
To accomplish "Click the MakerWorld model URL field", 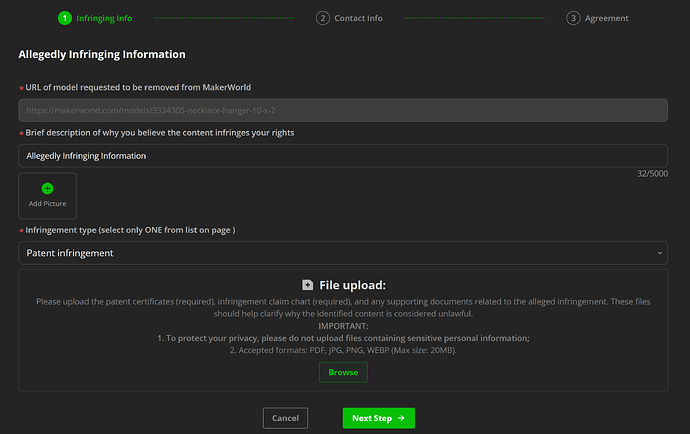I will [343, 110].
